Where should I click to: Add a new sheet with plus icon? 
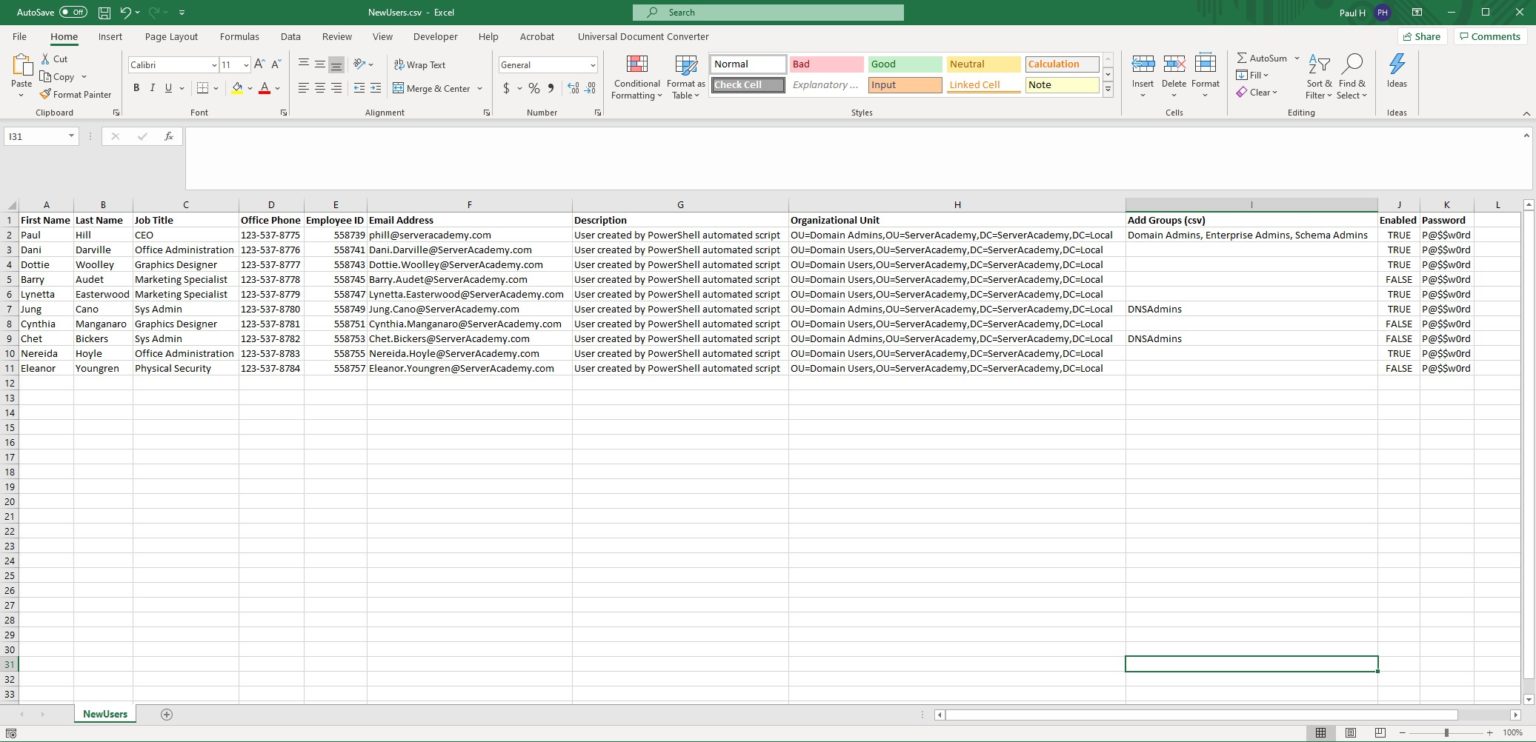pos(167,714)
